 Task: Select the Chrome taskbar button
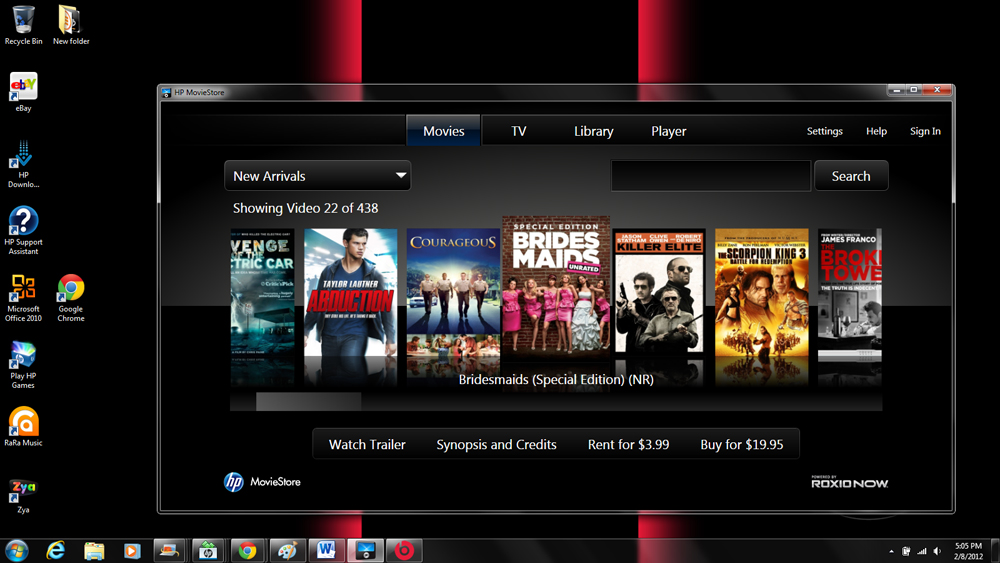coord(247,550)
